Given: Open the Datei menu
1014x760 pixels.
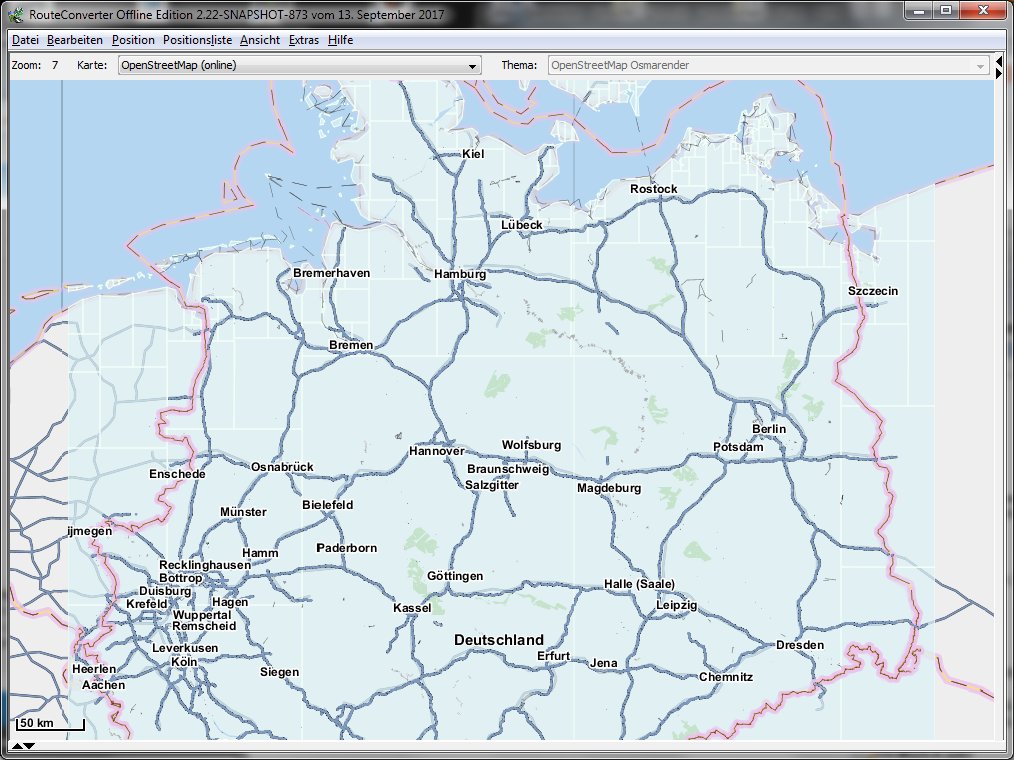Looking at the screenshot, I should [x=25, y=40].
